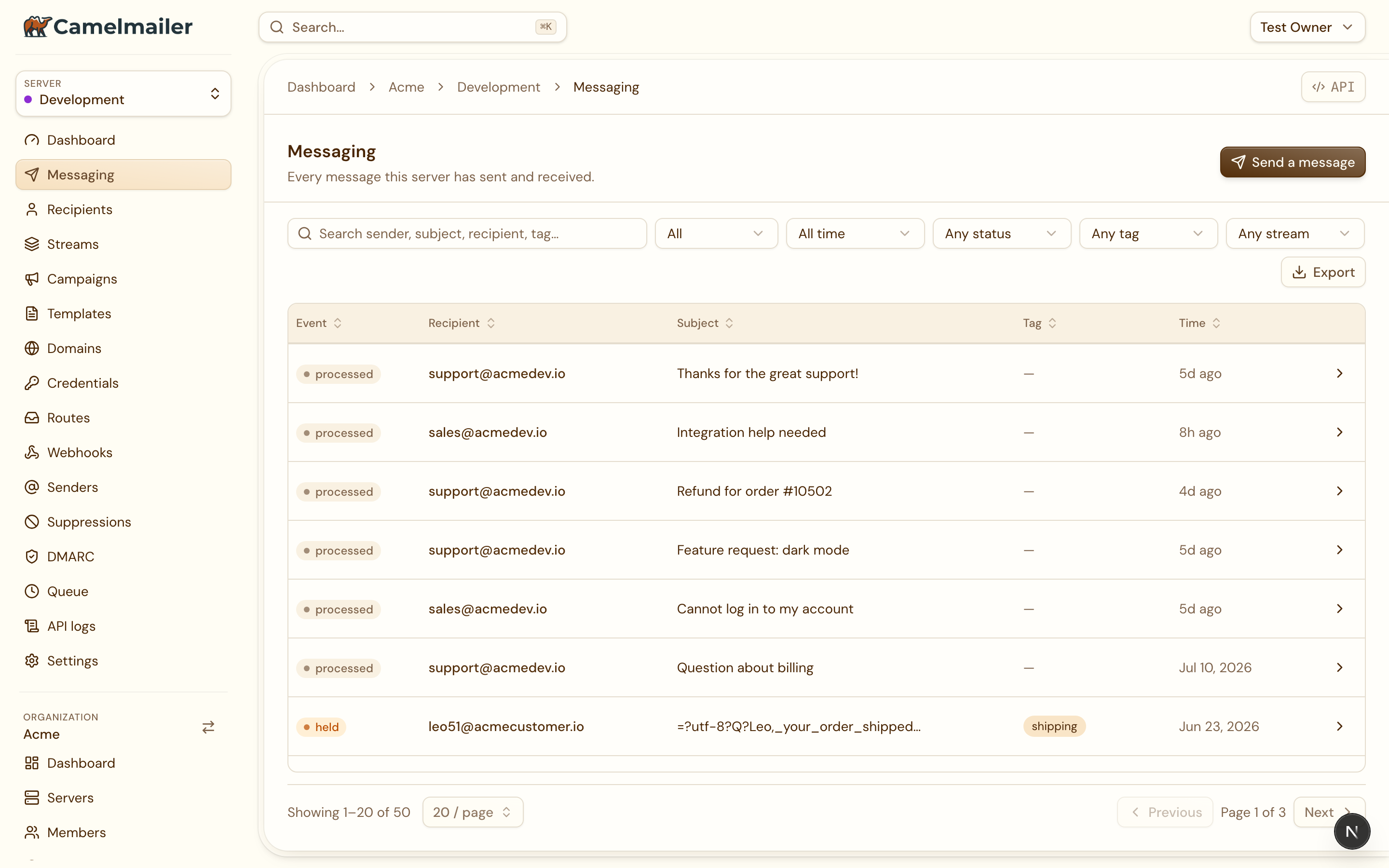Sort the table by Tag column
This screenshot has height=868, width=1389.
point(1039,323)
